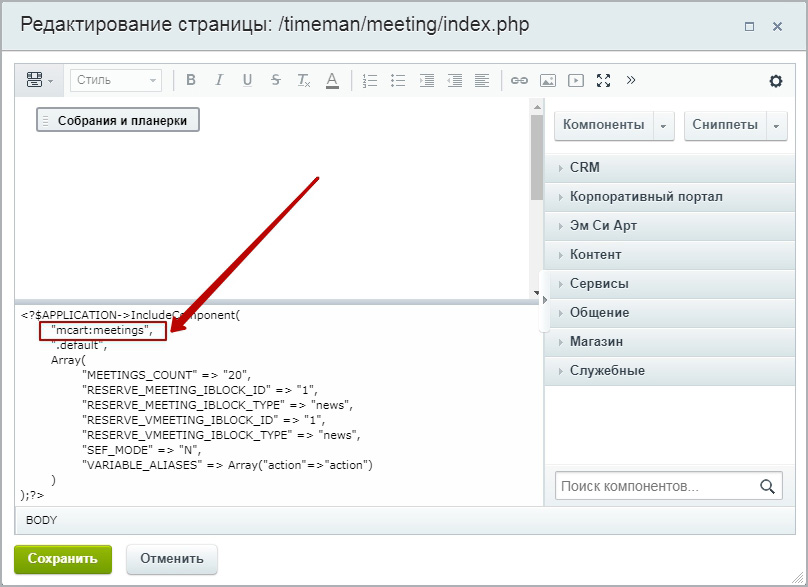
Task: Click the Отменить button
Action: (171, 559)
